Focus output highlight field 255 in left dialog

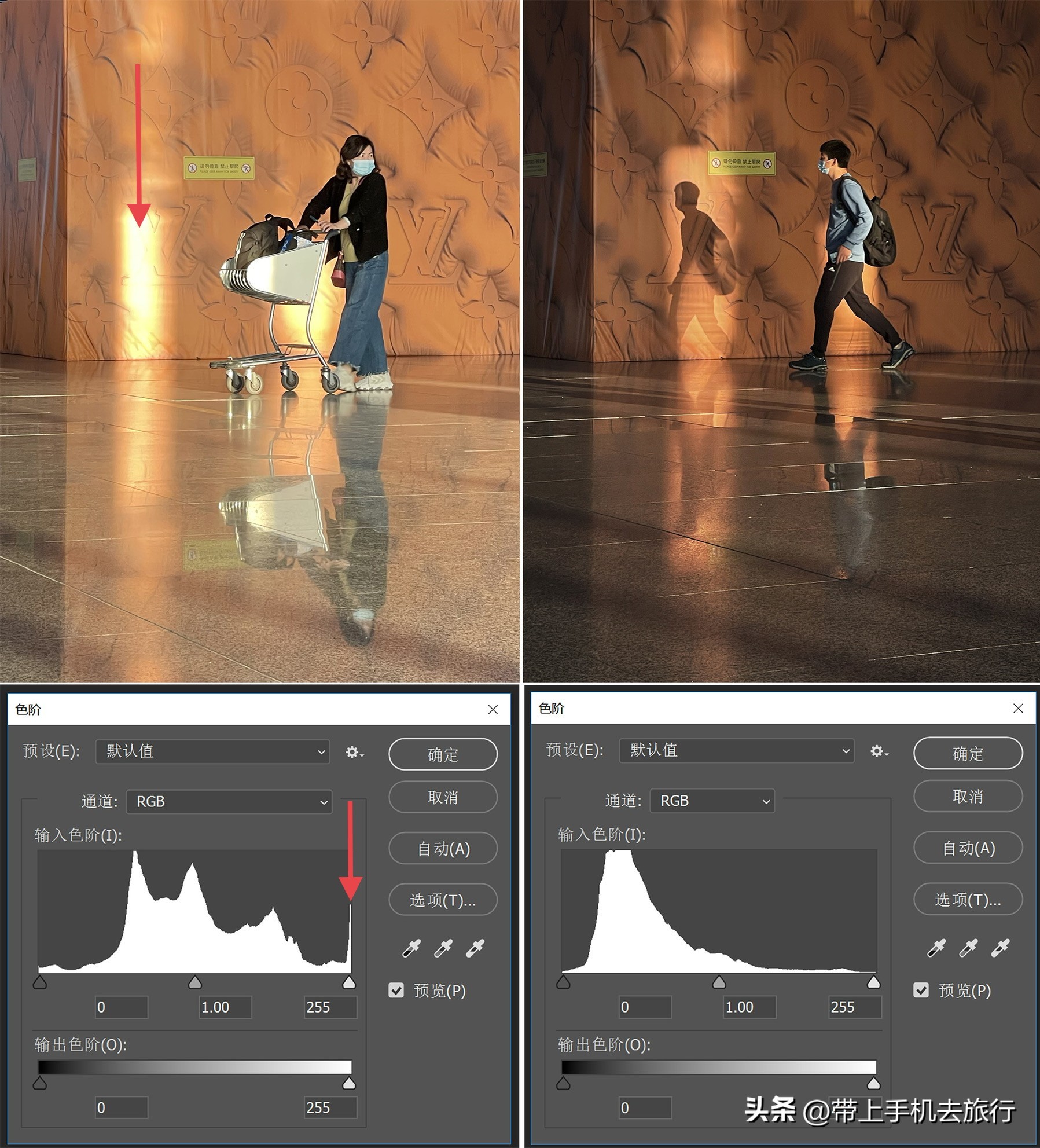[x=330, y=1107]
